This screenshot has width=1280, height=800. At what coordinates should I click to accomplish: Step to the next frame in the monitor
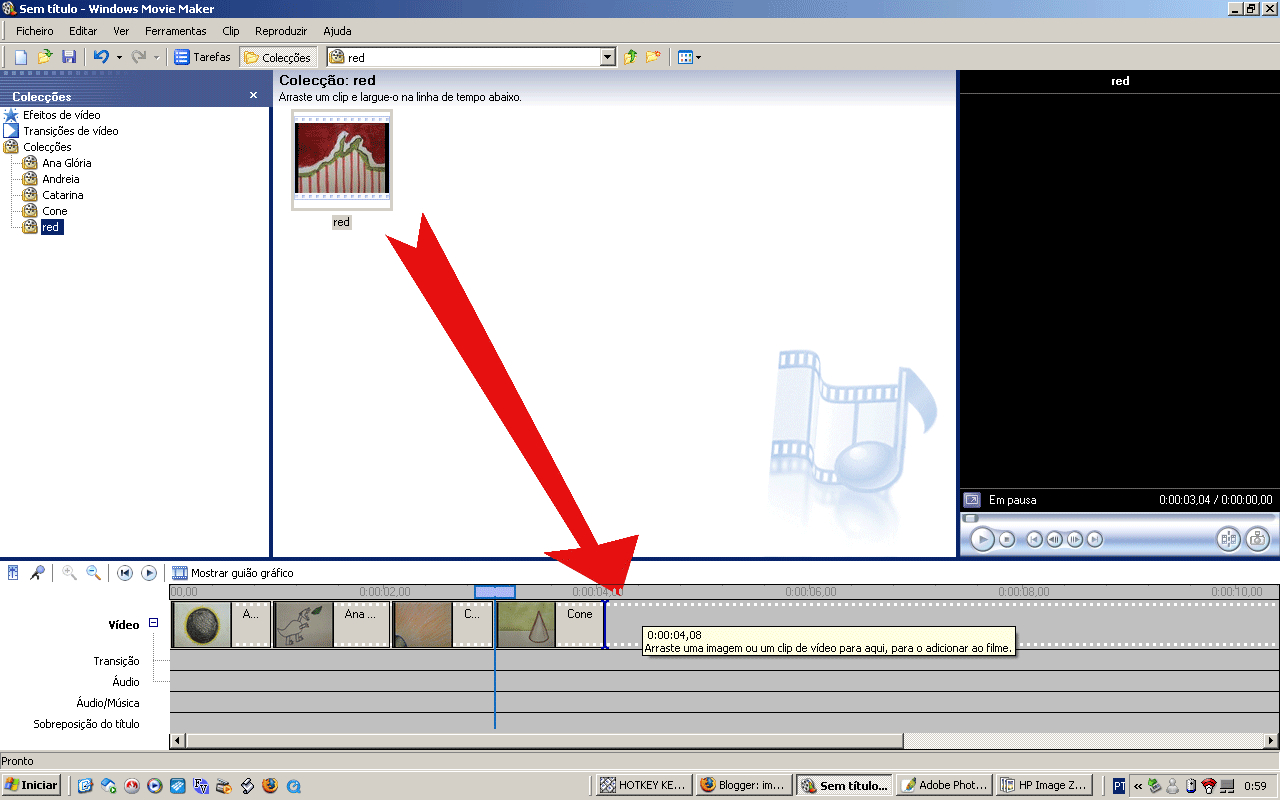1075,539
